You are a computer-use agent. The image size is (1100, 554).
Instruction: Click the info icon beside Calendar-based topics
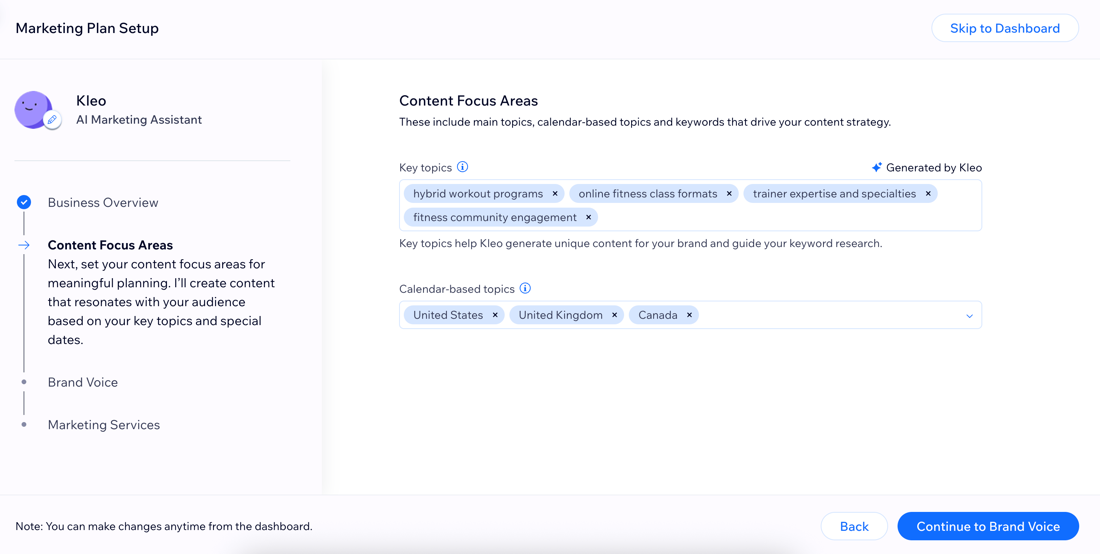(525, 289)
